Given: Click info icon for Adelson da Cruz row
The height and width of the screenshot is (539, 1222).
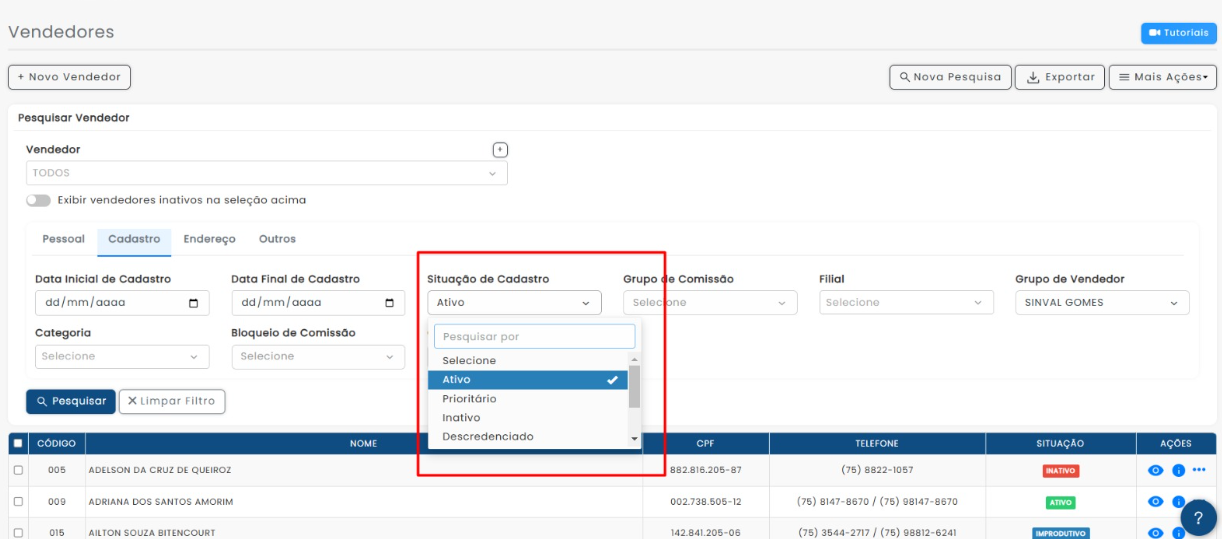Looking at the screenshot, I should click(1177, 470).
